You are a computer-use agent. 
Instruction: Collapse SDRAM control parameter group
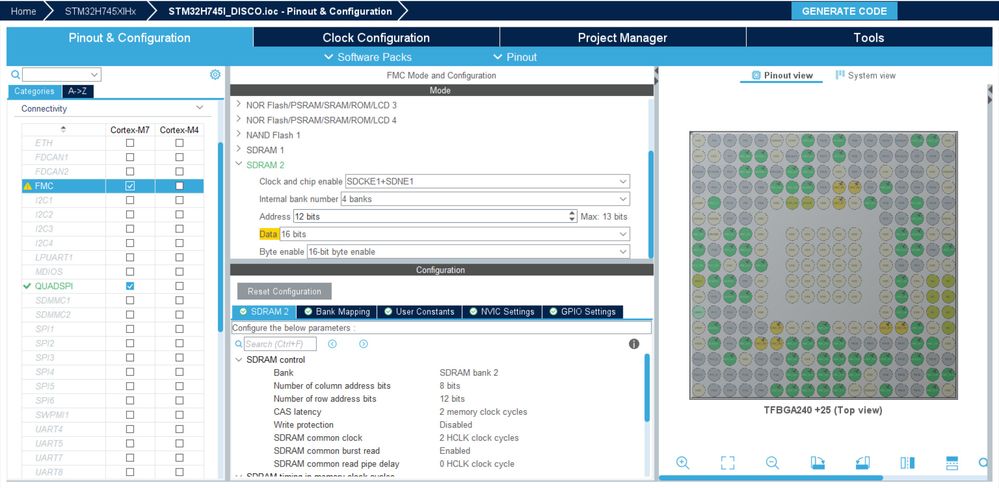[239, 360]
